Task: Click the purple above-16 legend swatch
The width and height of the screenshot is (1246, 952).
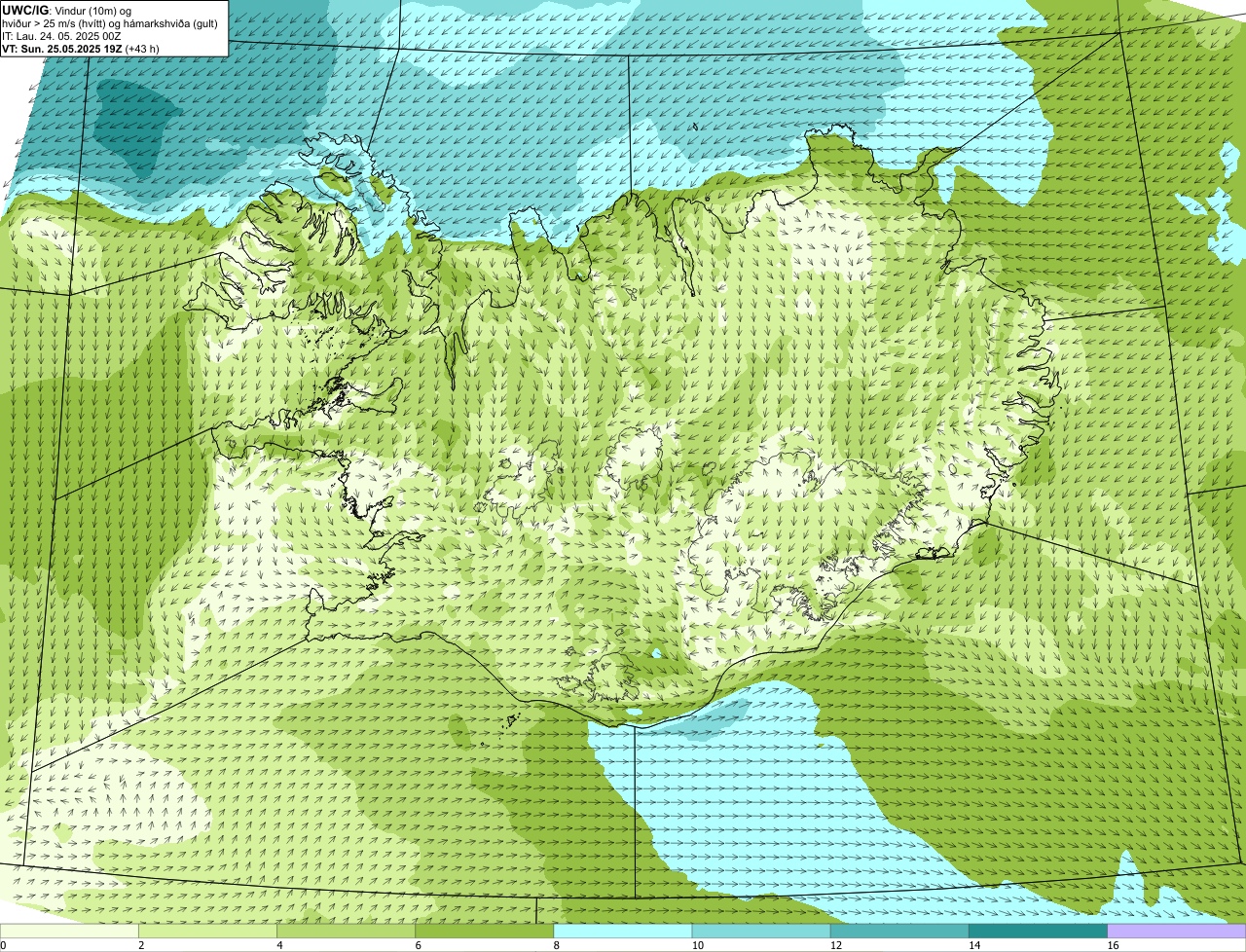Action: 1177,932
